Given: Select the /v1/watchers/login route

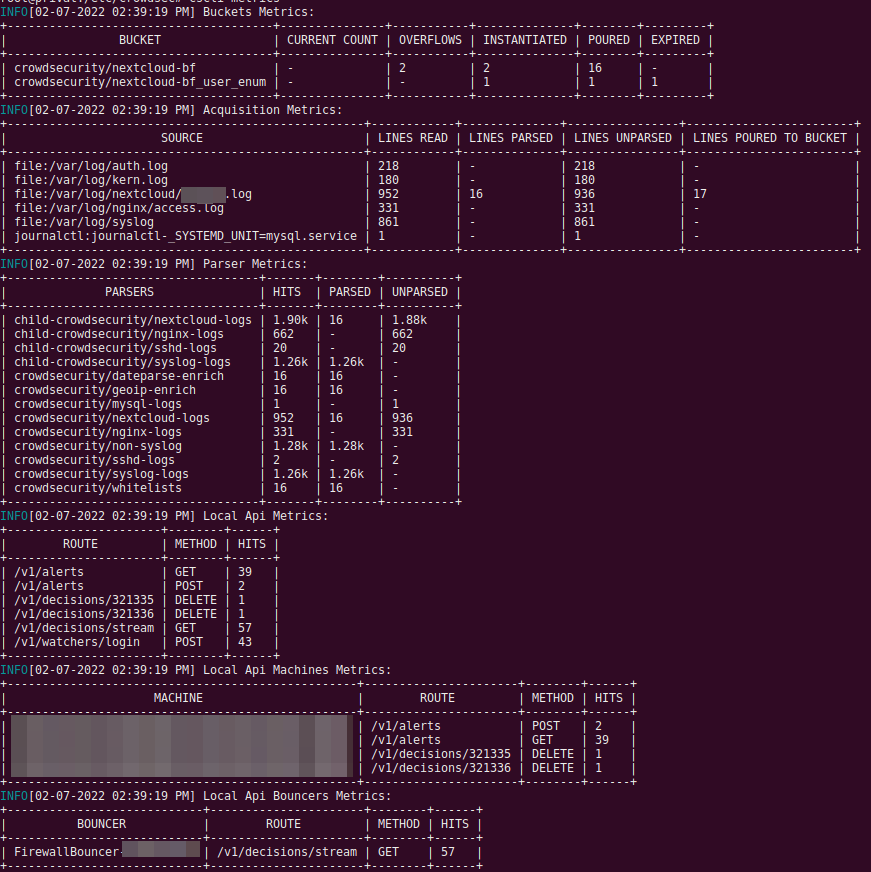Looking at the screenshot, I should point(77,642).
